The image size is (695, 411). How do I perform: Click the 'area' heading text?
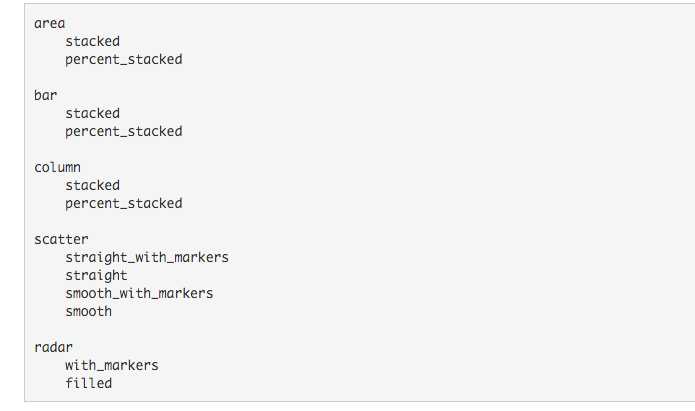click(49, 23)
